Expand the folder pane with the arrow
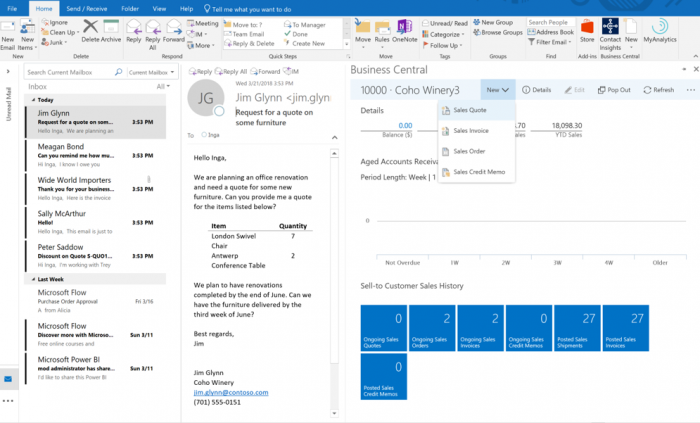The height and width of the screenshot is (423, 700). [x=8, y=71]
